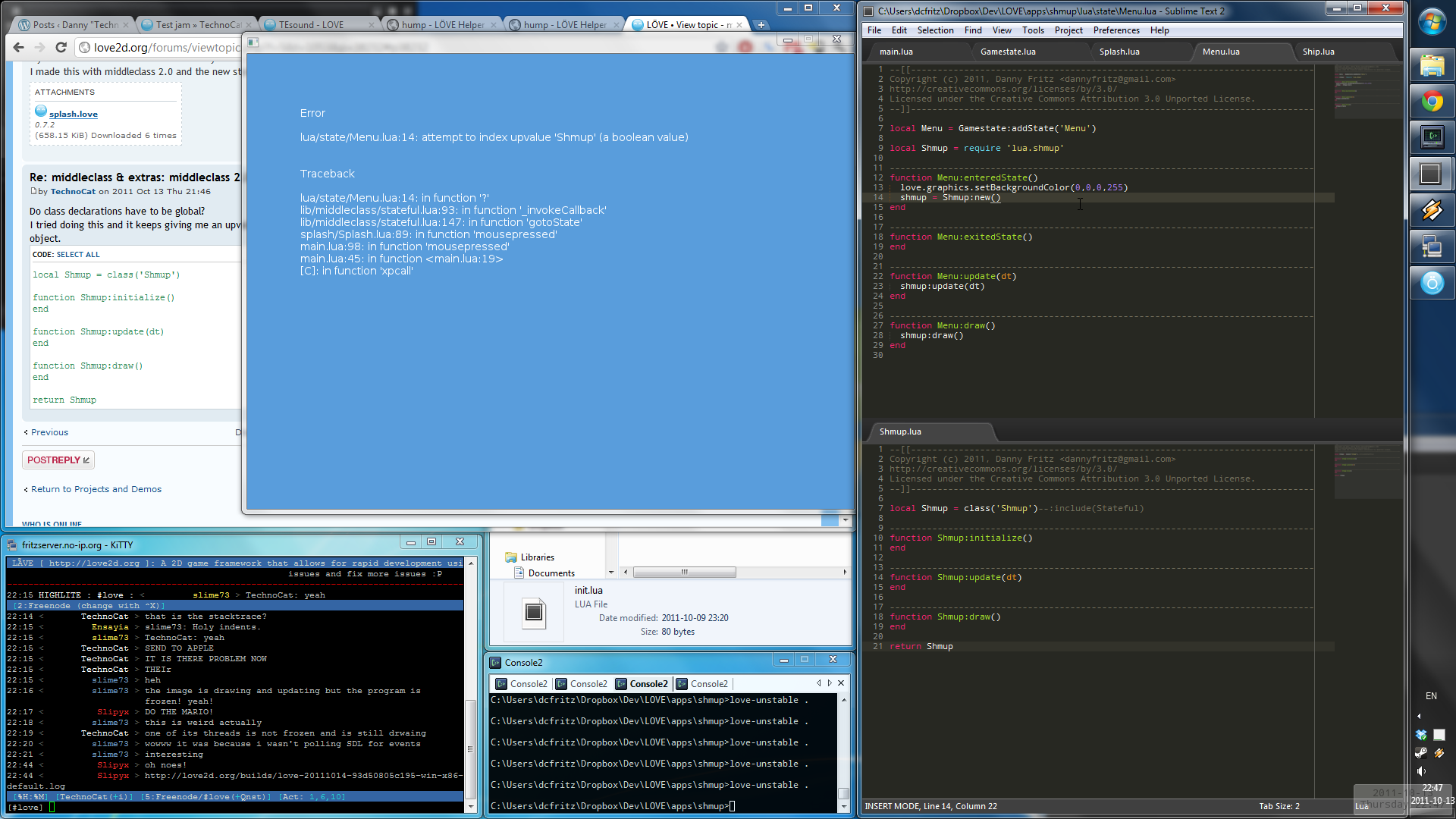Screen dimensions: 1456x819
Task: Open the KiTTY network icon on taskbar
Action: click(x=1432, y=246)
